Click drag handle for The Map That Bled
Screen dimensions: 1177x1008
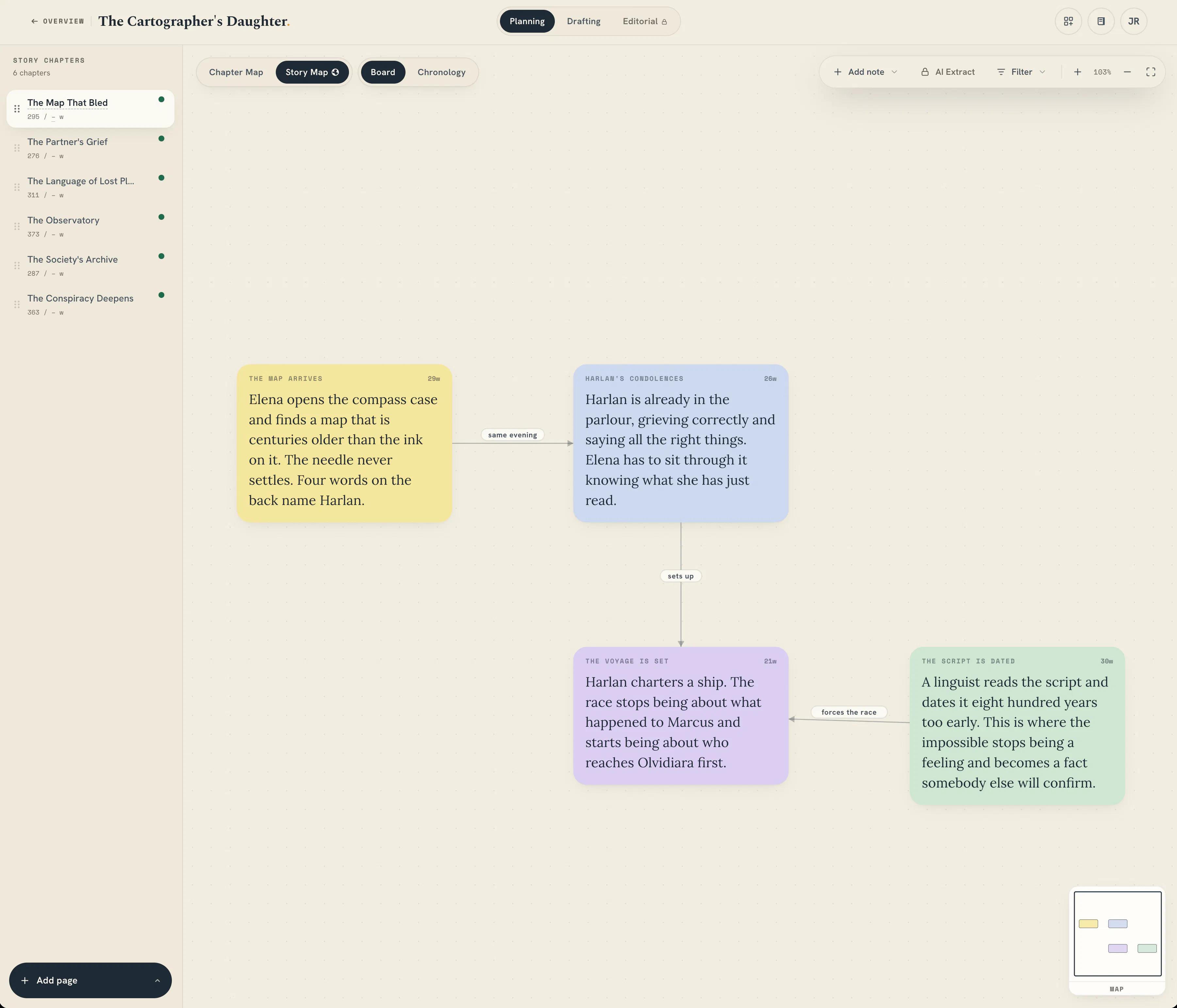tap(17, 108)
